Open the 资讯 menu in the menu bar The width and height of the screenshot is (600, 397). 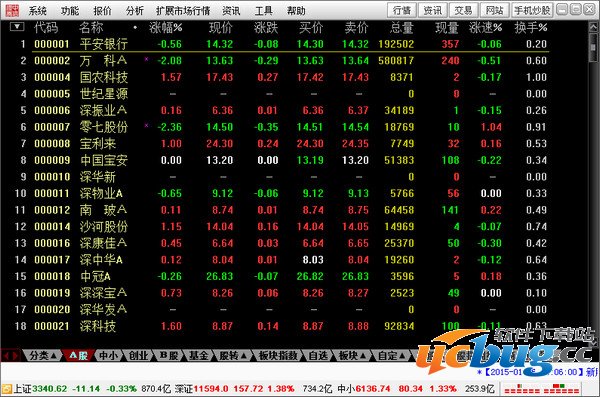(x=232, y=11)
